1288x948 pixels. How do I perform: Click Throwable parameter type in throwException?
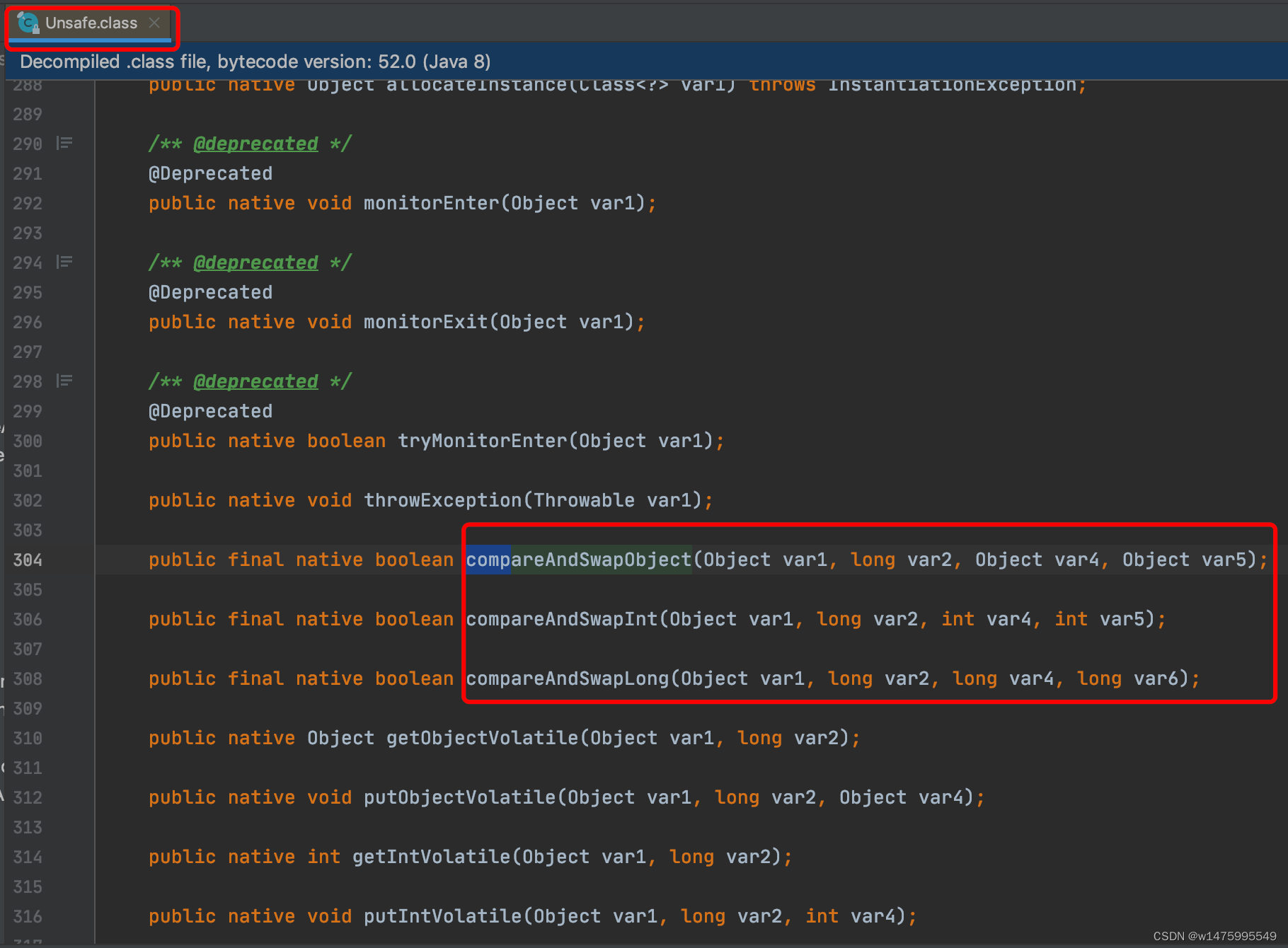(x=585, y=500)
